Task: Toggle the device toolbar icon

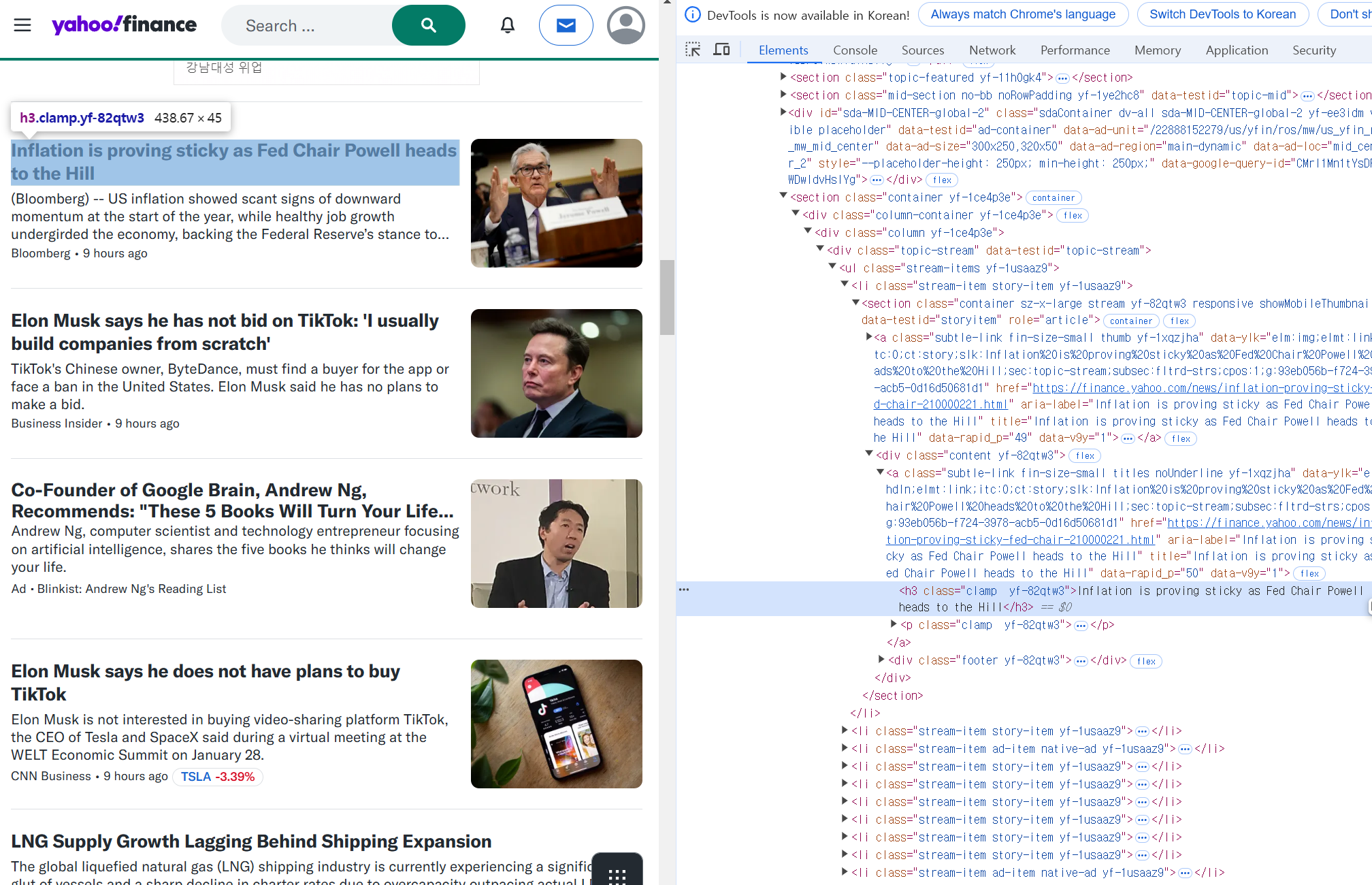Action: coord(721,49)
